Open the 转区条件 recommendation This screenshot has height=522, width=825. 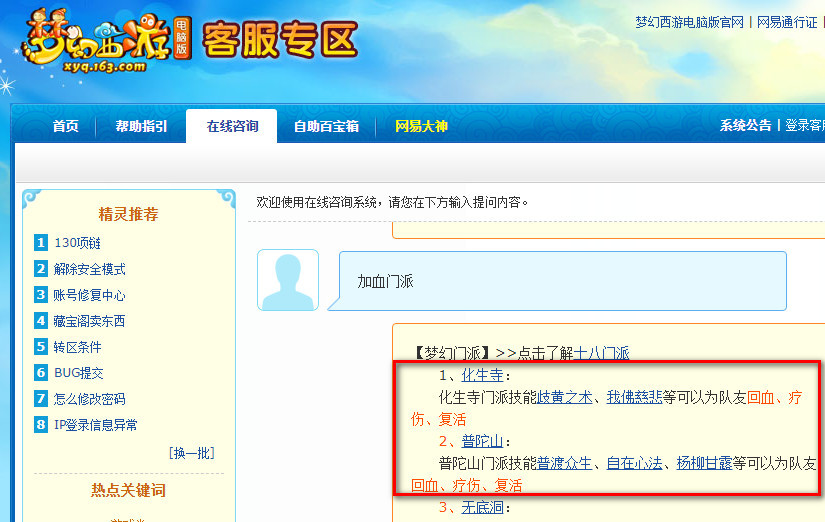point(77,347)
